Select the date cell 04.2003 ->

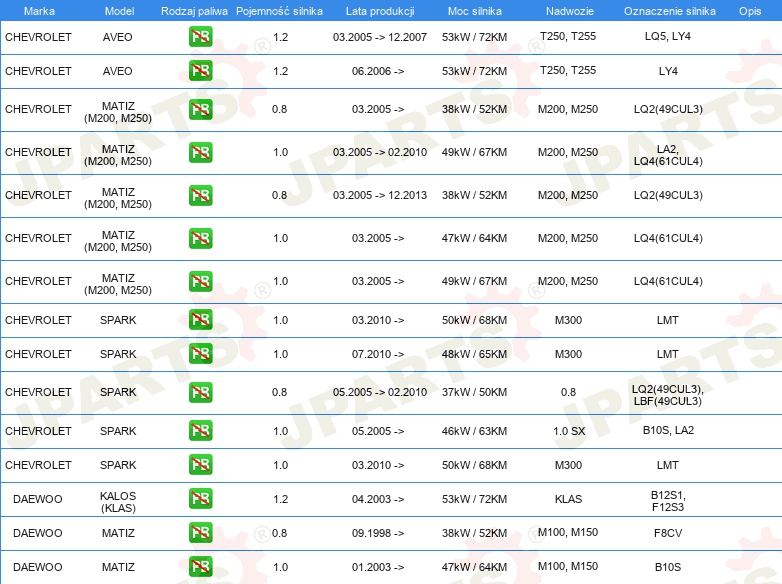pos(378,499)
